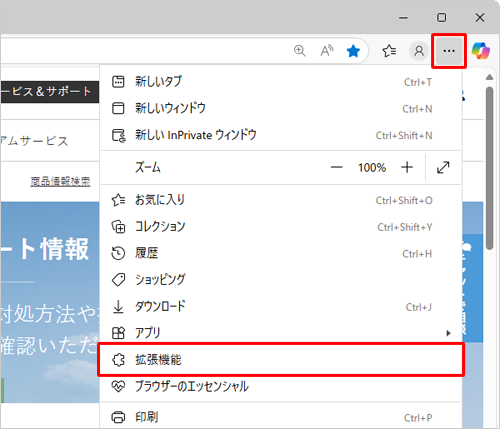Open the profile account icon

(x=419, y=51)
